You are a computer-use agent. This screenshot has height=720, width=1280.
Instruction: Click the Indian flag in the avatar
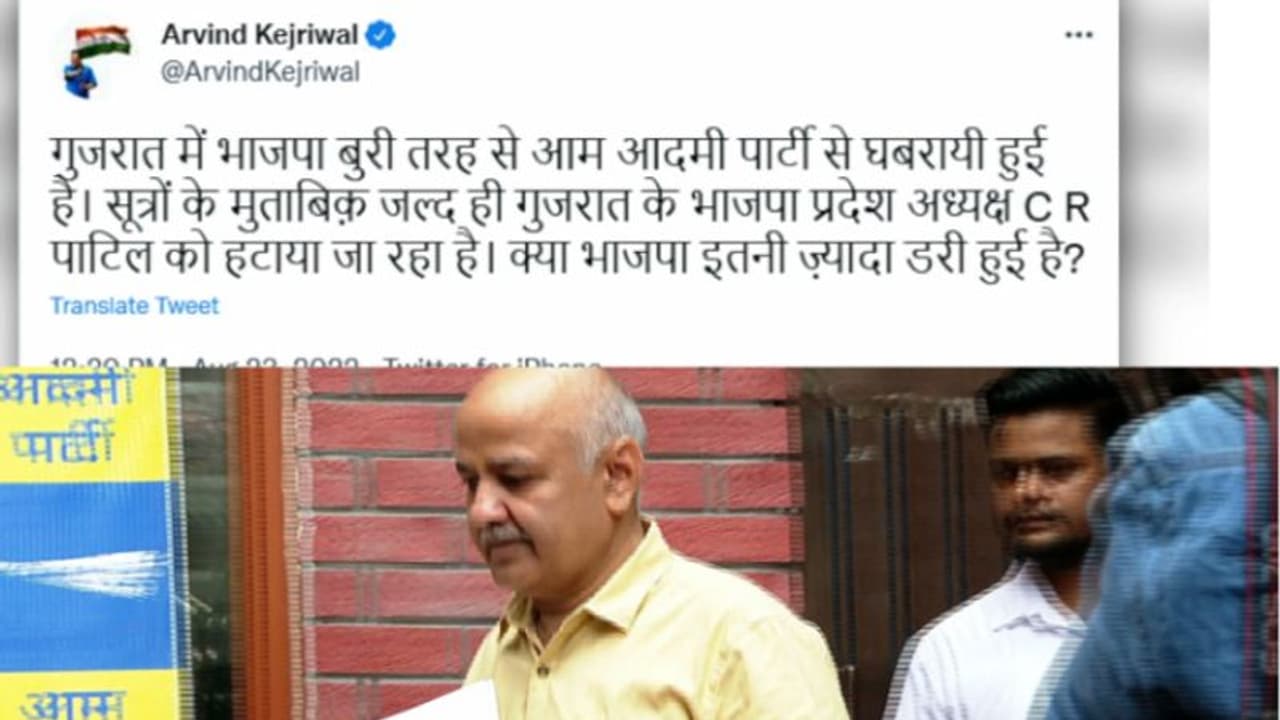(104, 41)
